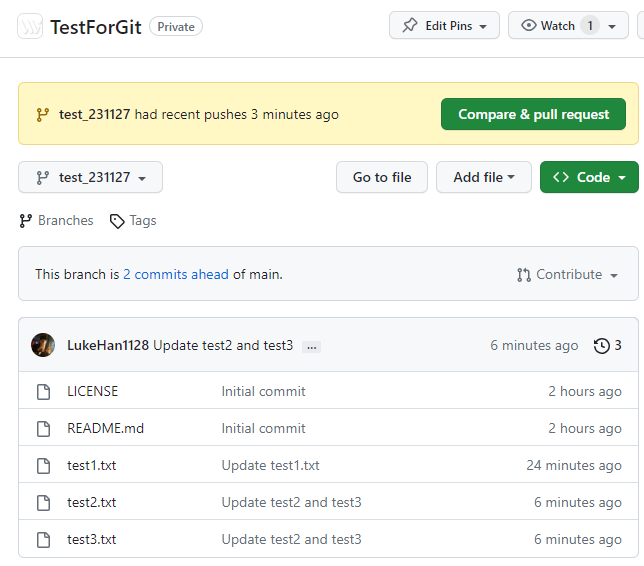The width and height of the screenshot is (644, 566).
Task: Open the test_231127 branch selector
Action: 90,177
